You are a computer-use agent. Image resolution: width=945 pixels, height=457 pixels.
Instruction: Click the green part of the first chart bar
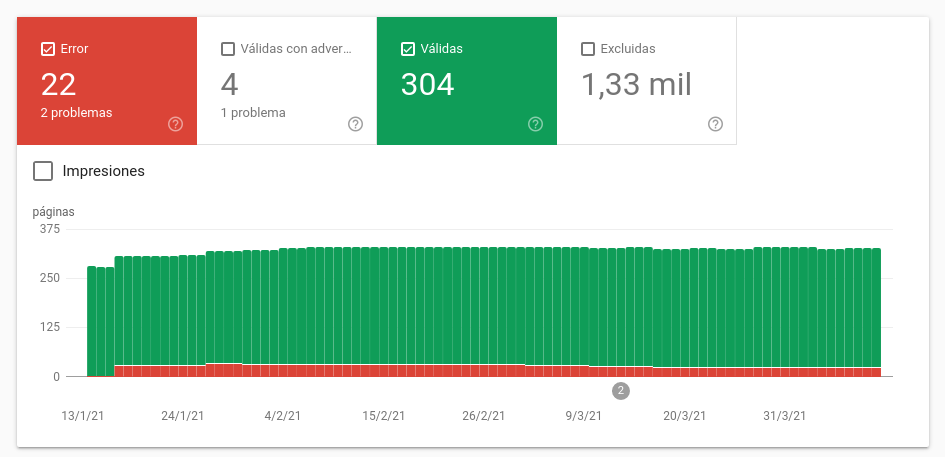[x=92, y=320]
